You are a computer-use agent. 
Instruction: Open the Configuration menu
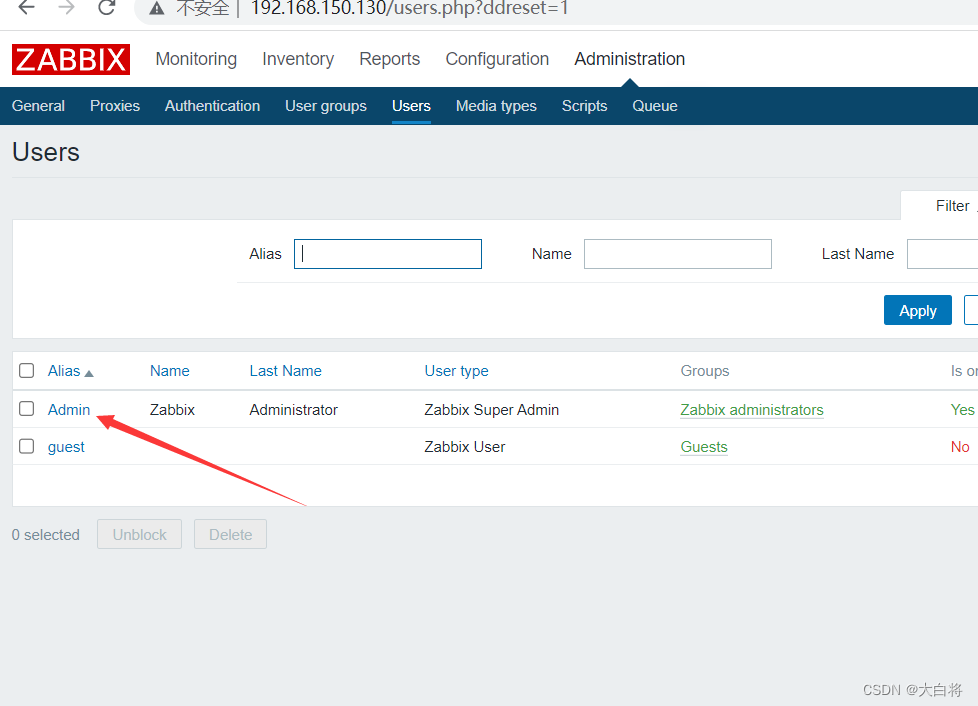point(497,59)
